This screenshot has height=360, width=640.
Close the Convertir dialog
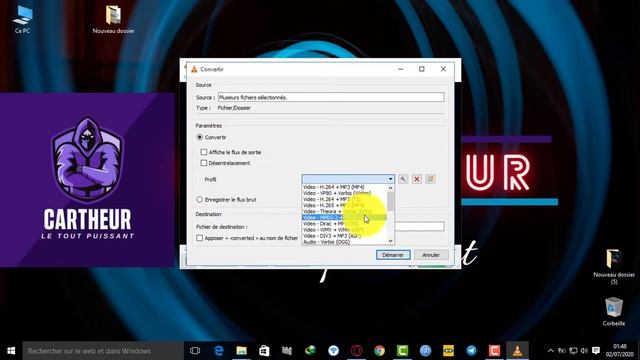pos(443,69)
